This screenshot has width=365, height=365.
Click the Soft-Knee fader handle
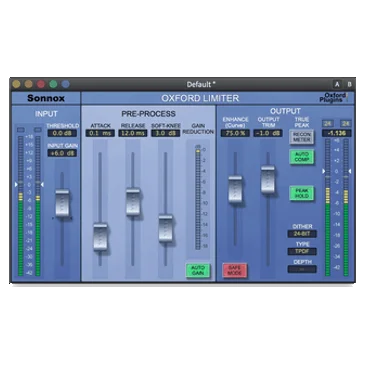point(166,228)
